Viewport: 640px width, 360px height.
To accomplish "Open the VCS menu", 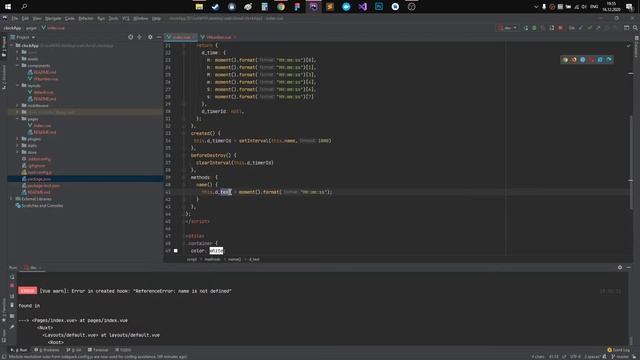I will [x=126, y=18].
